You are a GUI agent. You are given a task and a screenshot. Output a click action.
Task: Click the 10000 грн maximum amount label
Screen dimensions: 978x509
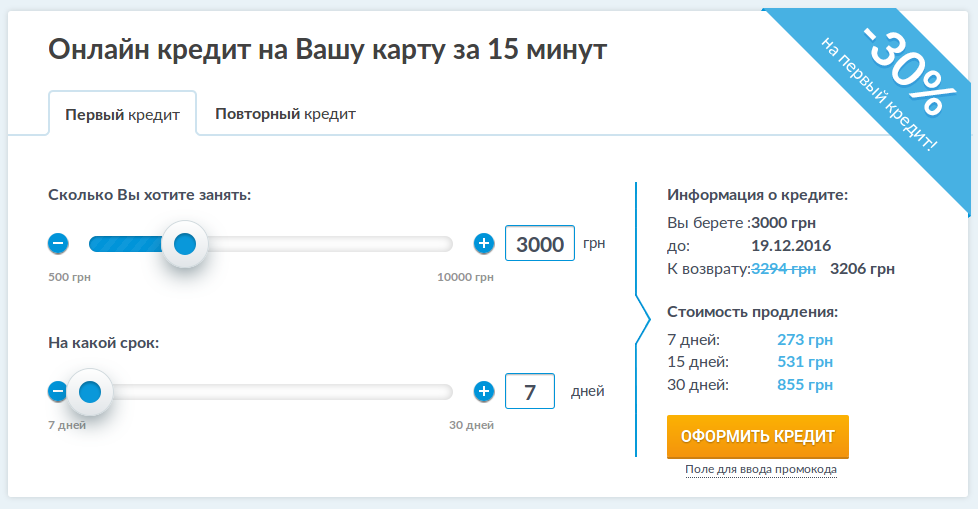tap(465, 277)
